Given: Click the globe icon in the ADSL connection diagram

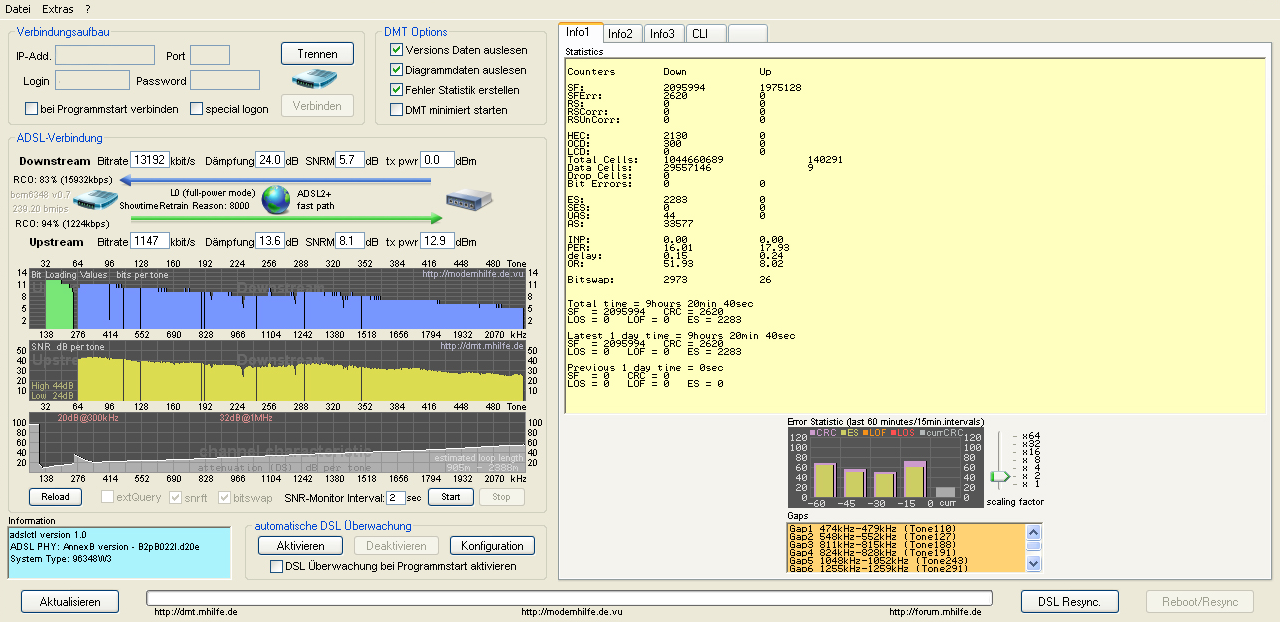Looking at the screenshot, I should pos(277,199).
